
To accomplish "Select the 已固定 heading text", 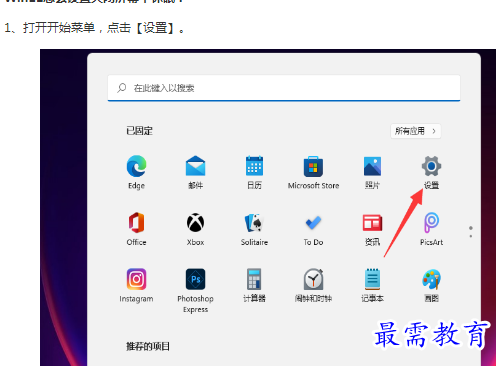I will [x=139, y=131].
